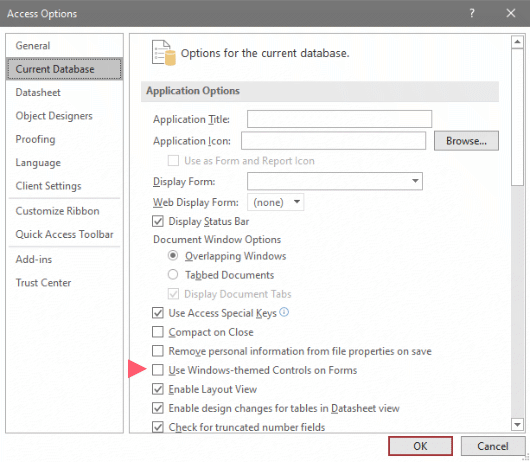Click the Application Icon path field
This screenshot has width=530, height=462.
pos(333,141)
